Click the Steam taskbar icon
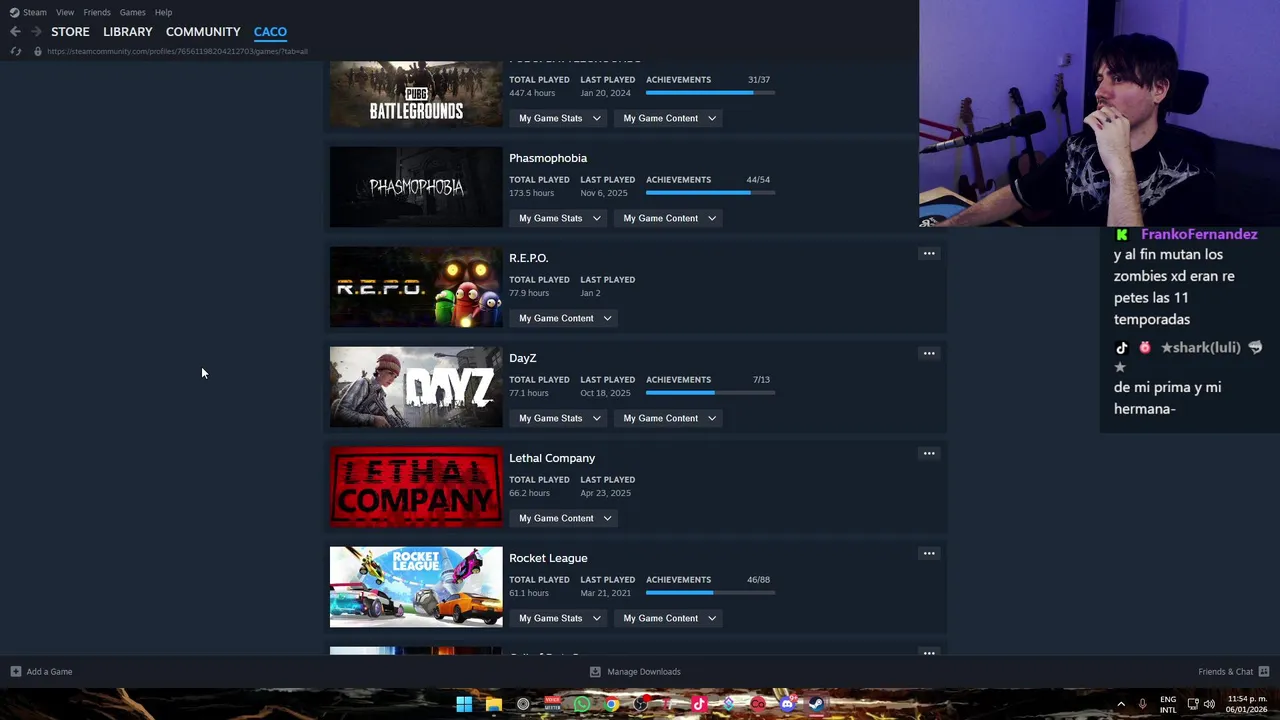This screenshot has width=1280, height=720. point(816,704)
